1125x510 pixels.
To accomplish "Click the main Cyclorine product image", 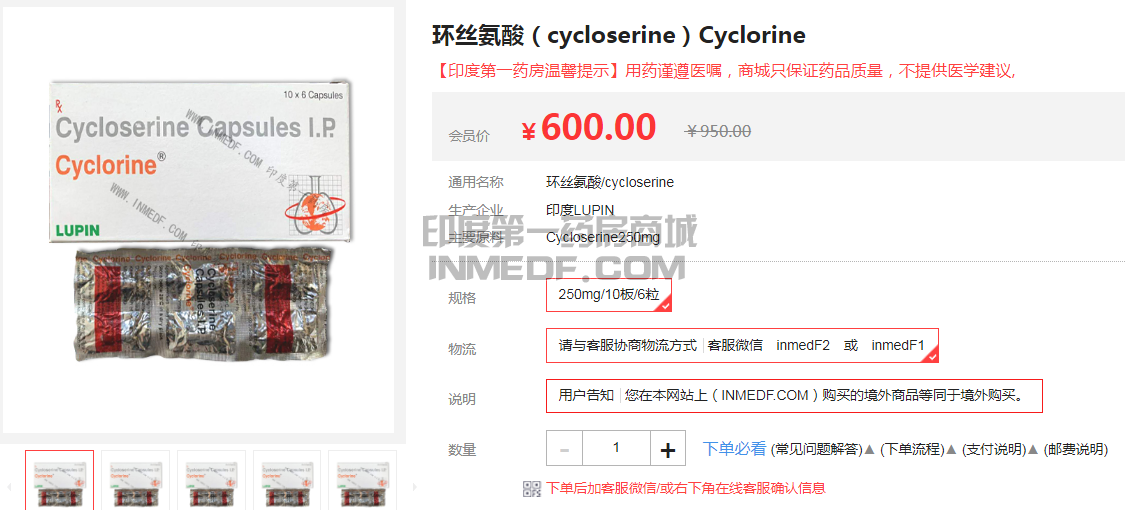I will click(198, 220).
